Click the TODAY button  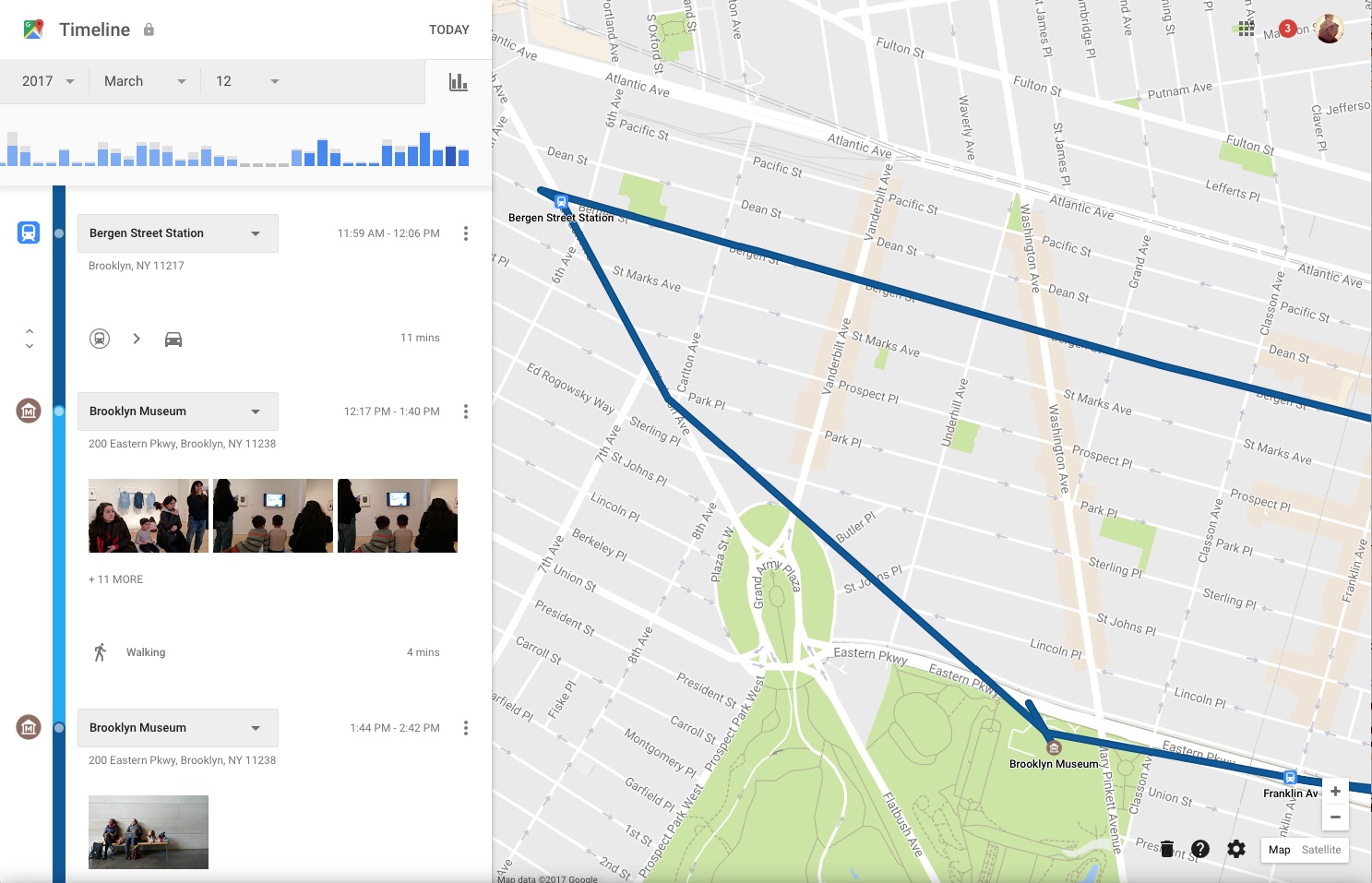(x=448, y=30)
